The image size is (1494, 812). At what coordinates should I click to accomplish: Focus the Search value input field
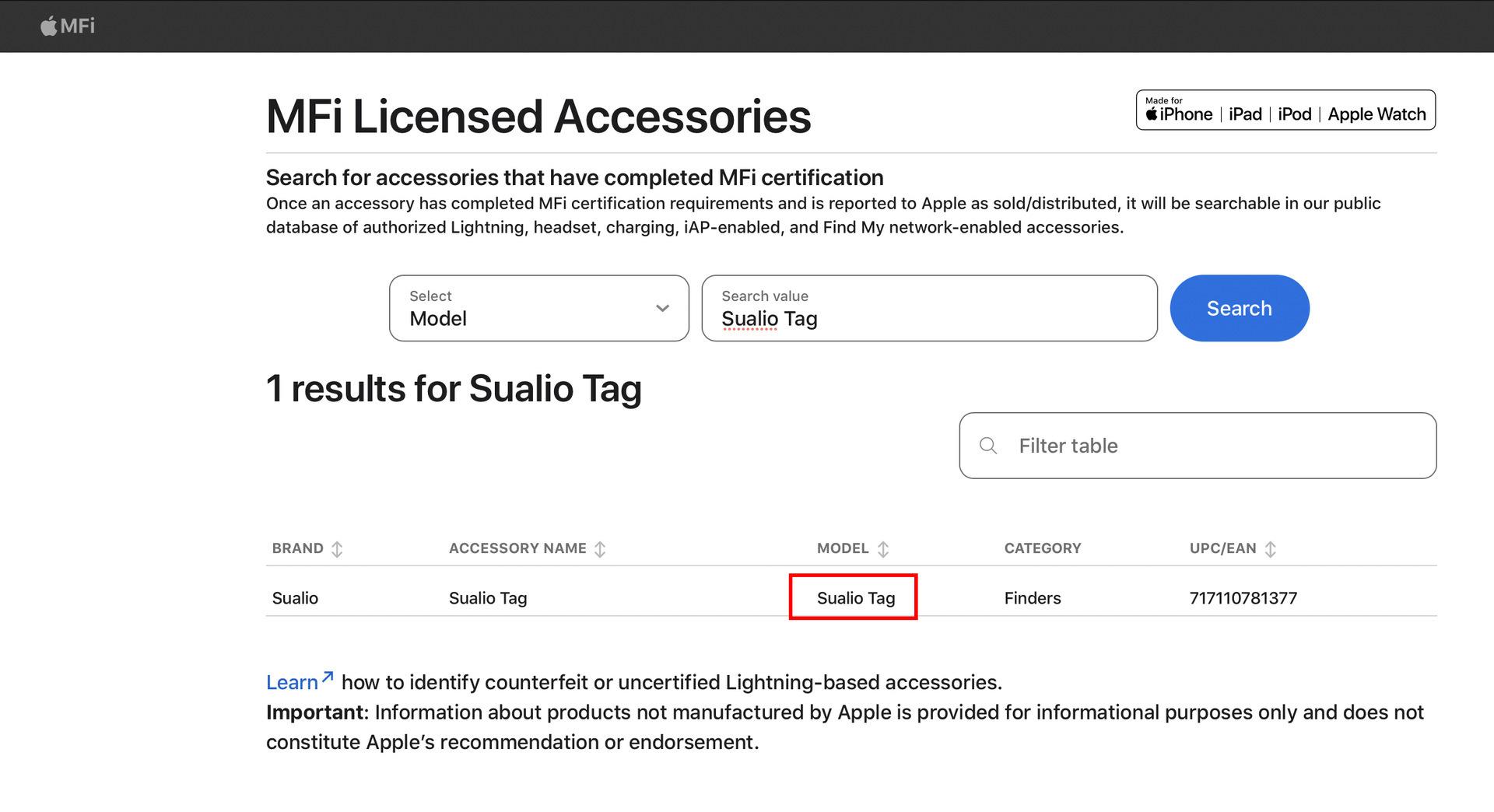929,308
